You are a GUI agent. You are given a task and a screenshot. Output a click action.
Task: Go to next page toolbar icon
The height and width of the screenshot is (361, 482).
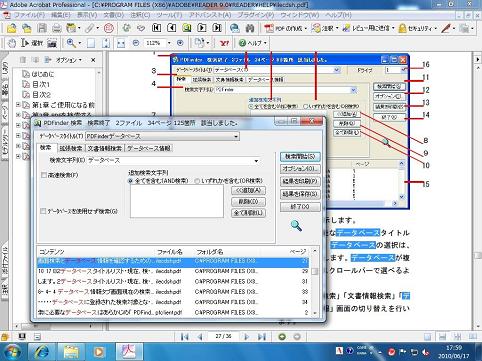tap(202, 28)
